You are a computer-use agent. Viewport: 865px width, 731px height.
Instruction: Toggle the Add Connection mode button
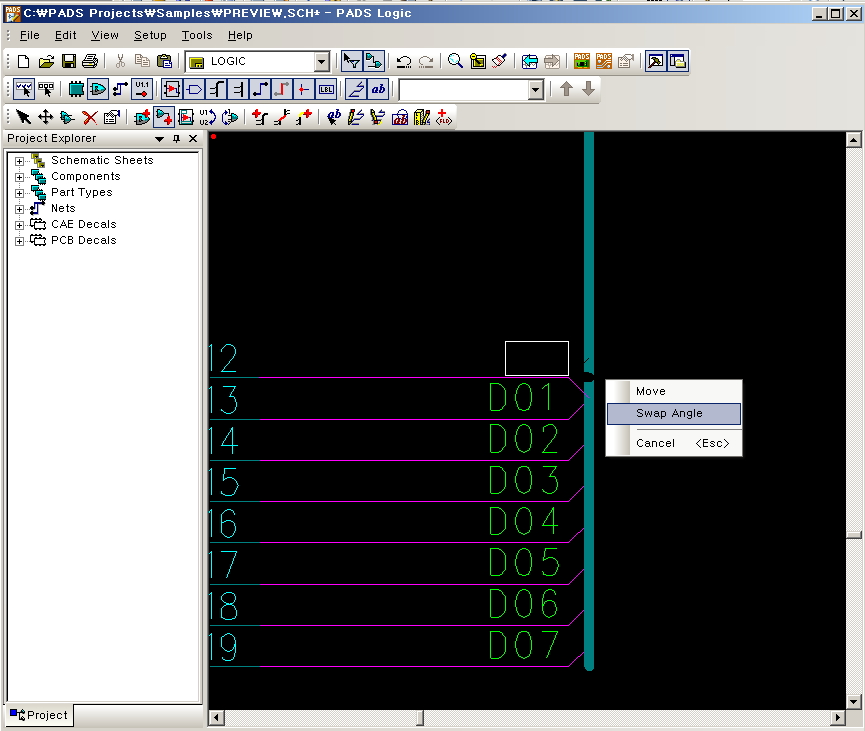click(x=164, y=117)
